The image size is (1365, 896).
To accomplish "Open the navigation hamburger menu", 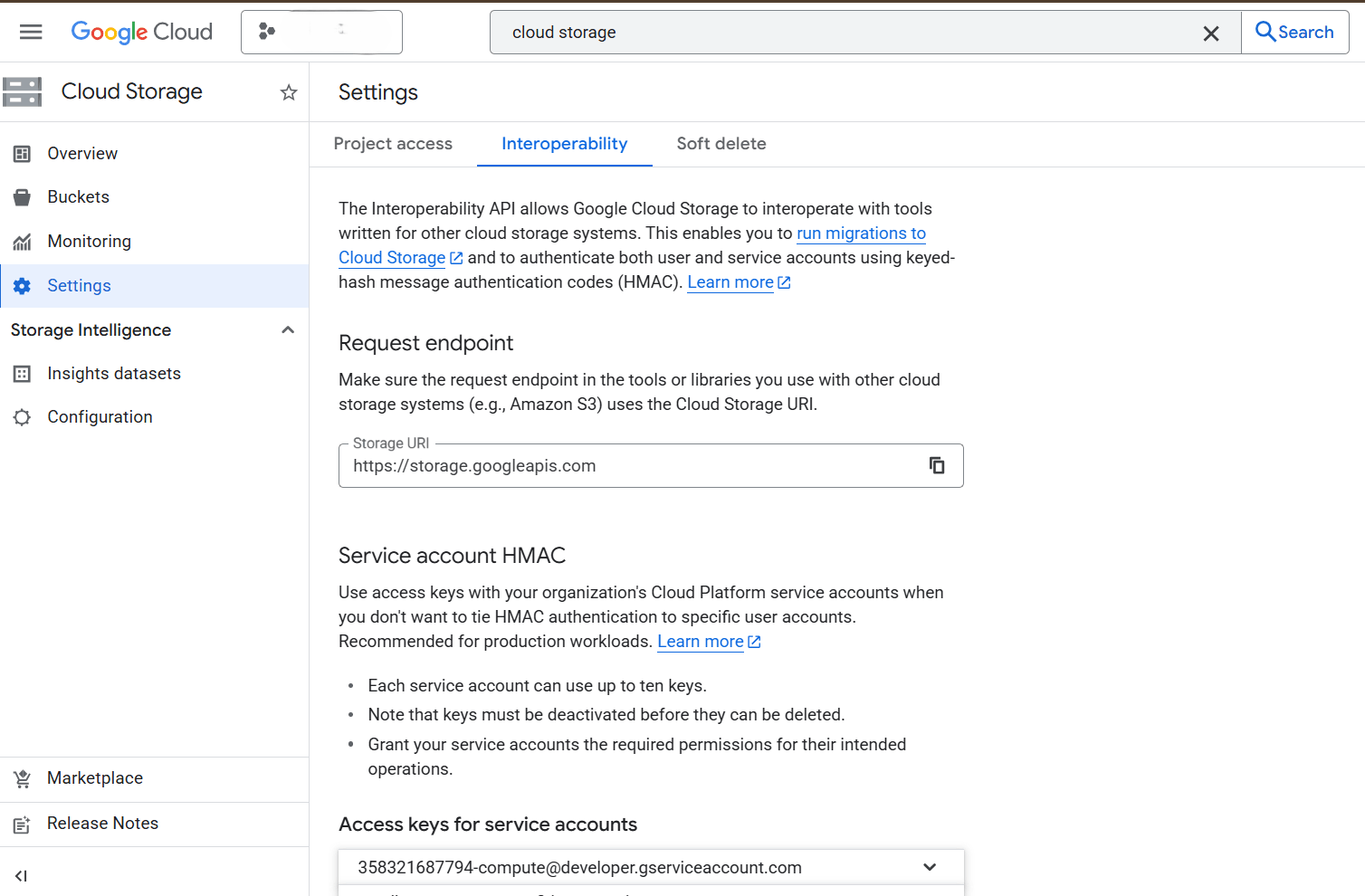I will click(x=31, y=32).
